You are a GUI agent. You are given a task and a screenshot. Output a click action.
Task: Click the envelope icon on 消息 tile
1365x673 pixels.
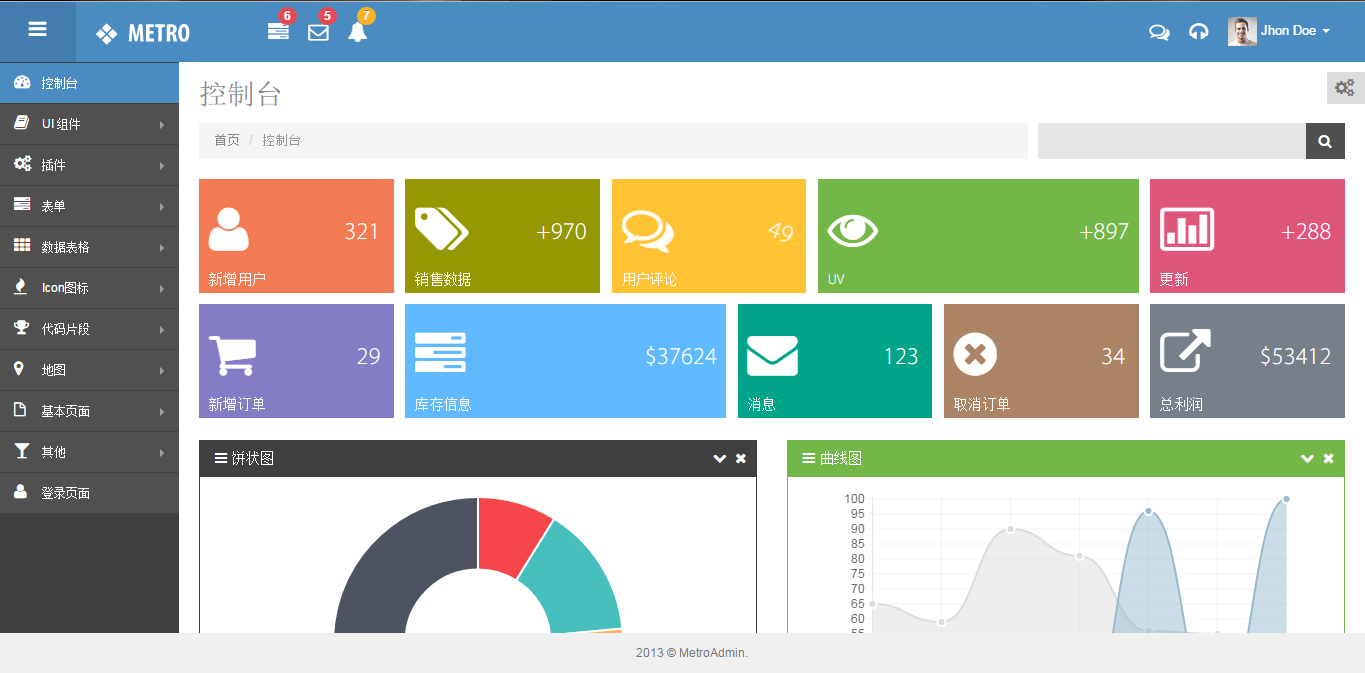pos(772,356)
